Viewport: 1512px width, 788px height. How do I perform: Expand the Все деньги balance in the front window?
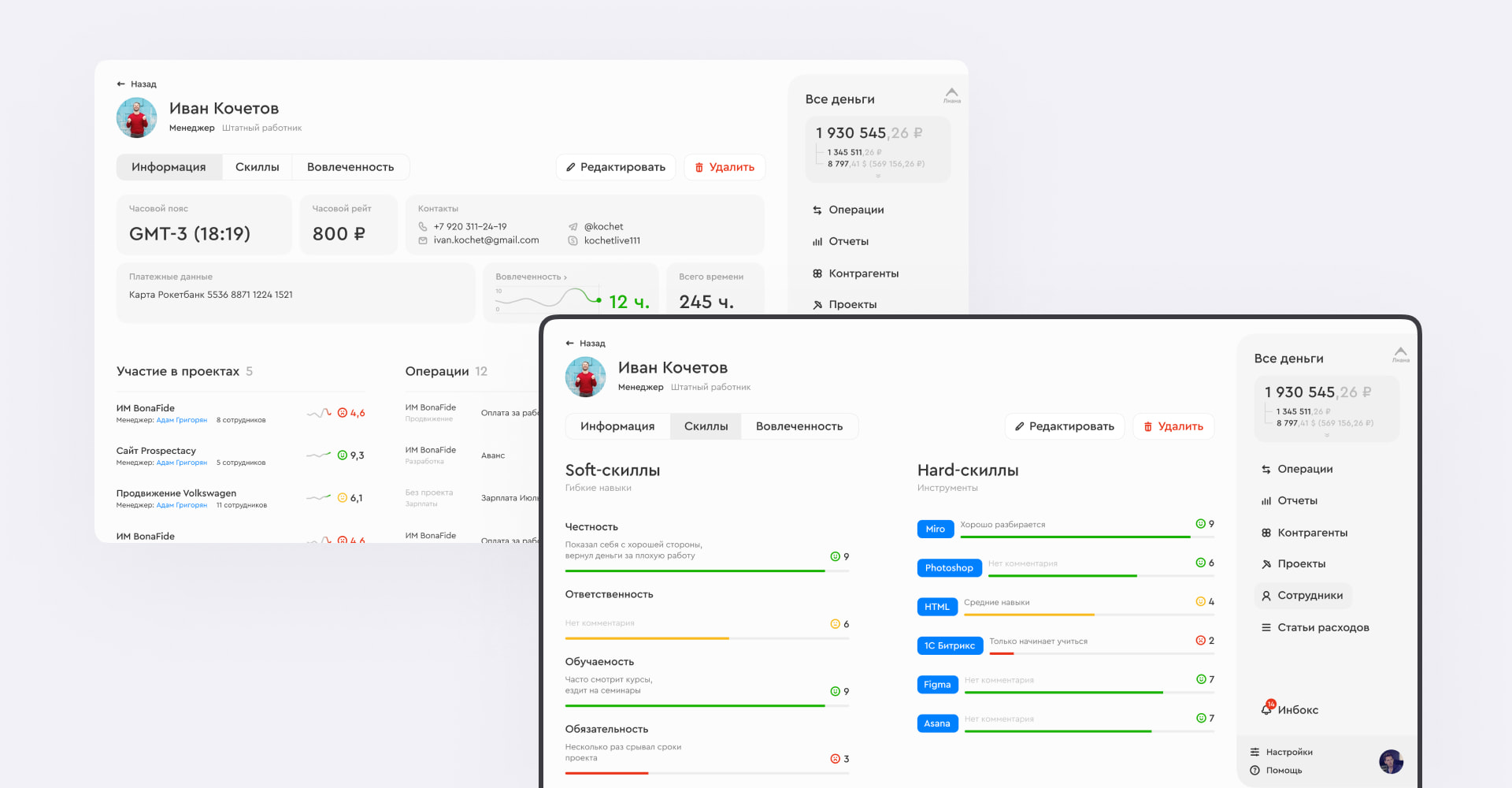tap(1327, 435)
